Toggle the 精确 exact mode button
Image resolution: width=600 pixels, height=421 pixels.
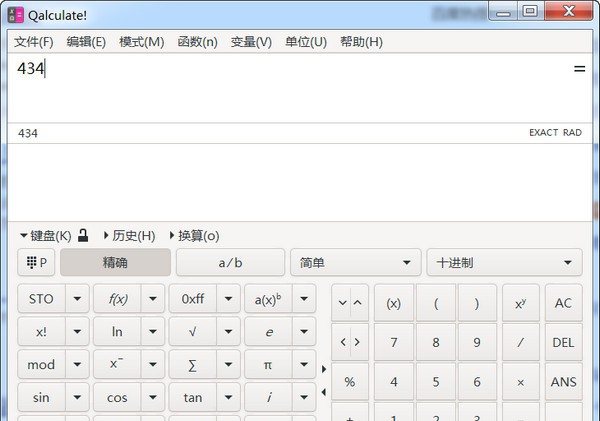click(115, 263)
